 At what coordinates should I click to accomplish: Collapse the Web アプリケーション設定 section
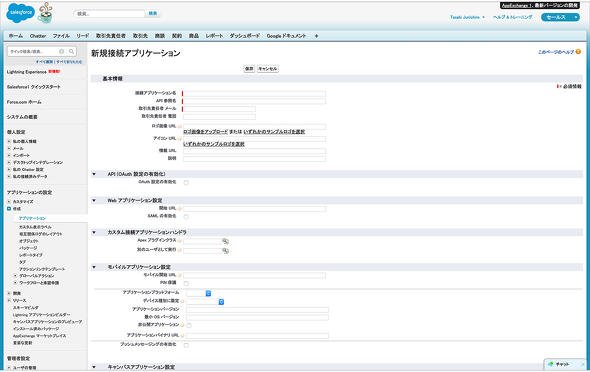[94, 200]
